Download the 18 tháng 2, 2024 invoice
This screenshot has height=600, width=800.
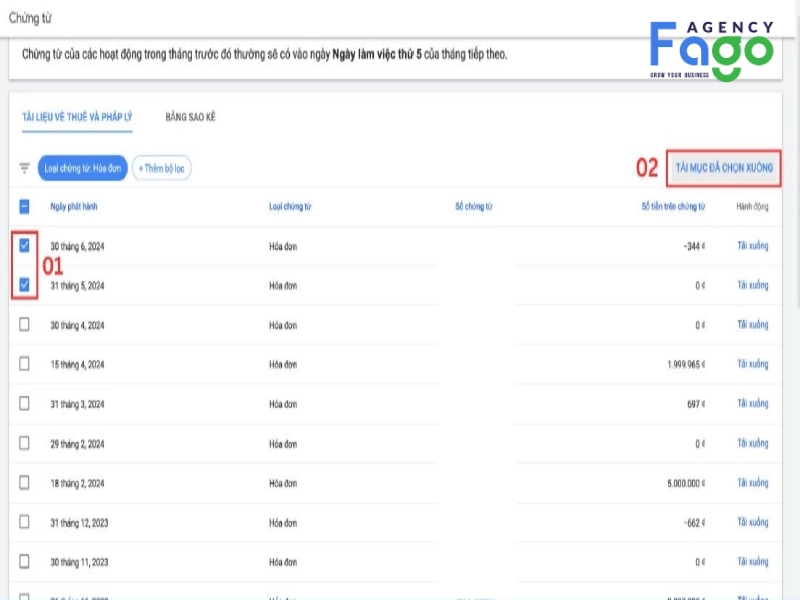click(752, 482)
